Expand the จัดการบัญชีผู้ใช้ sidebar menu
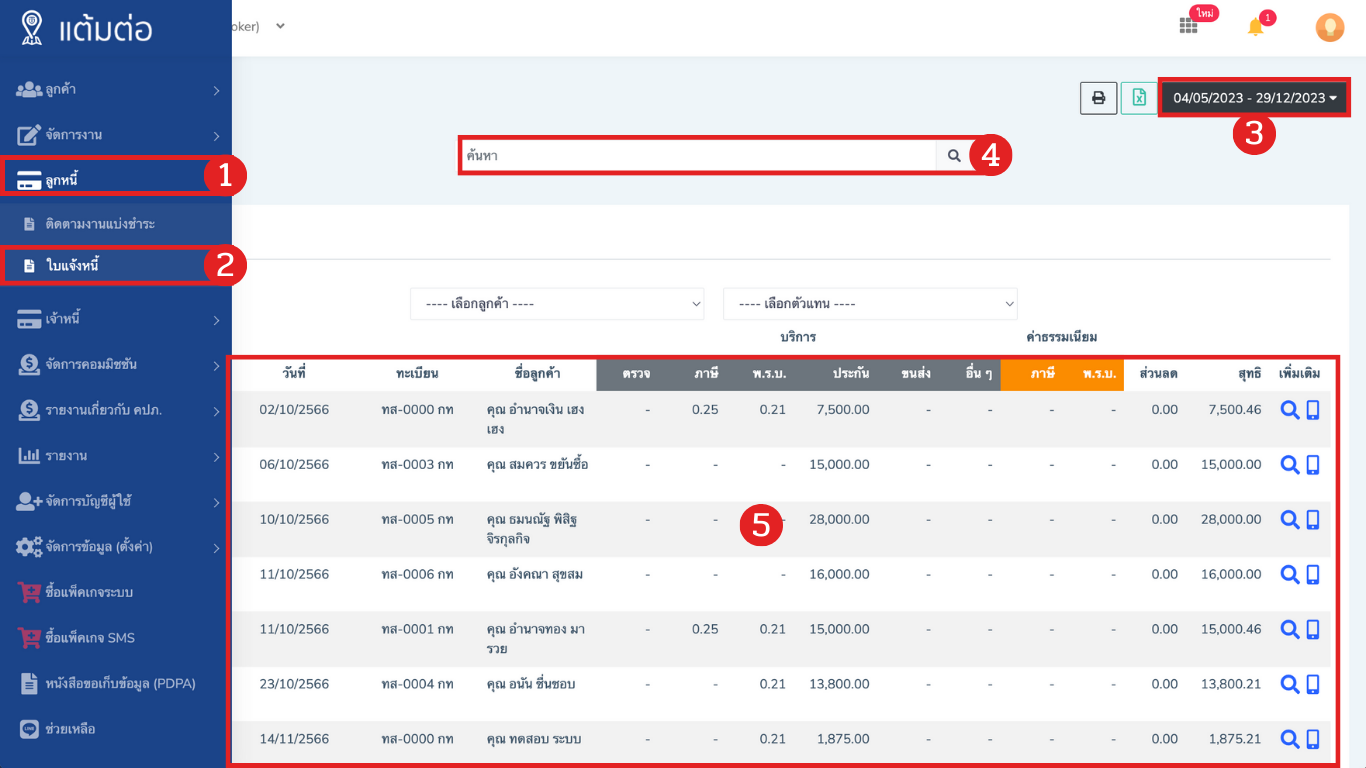The height and width of the screenshot is (768, 1366). click(x=116, y=502)
